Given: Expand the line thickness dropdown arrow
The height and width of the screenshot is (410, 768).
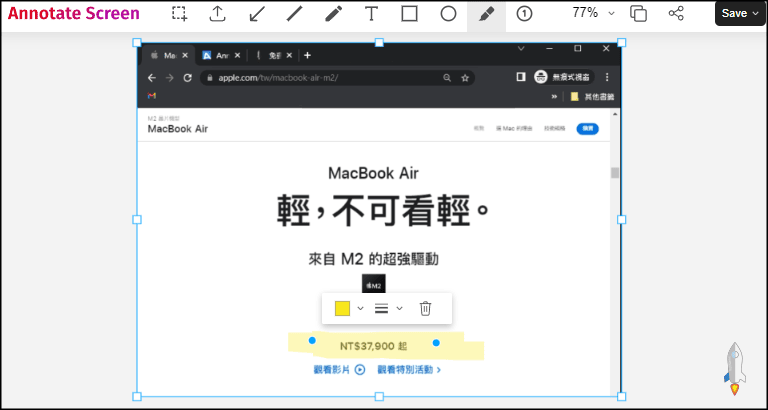Looking at the screenshot, I should coord(399,308).
